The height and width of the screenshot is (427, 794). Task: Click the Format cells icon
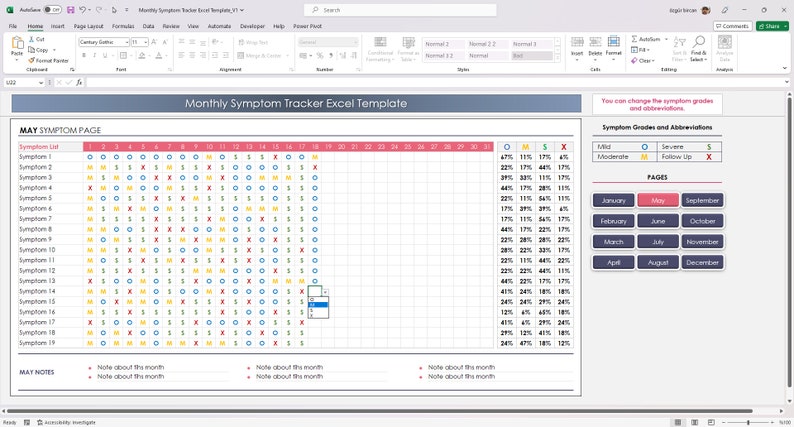click(x=613, y=42)
